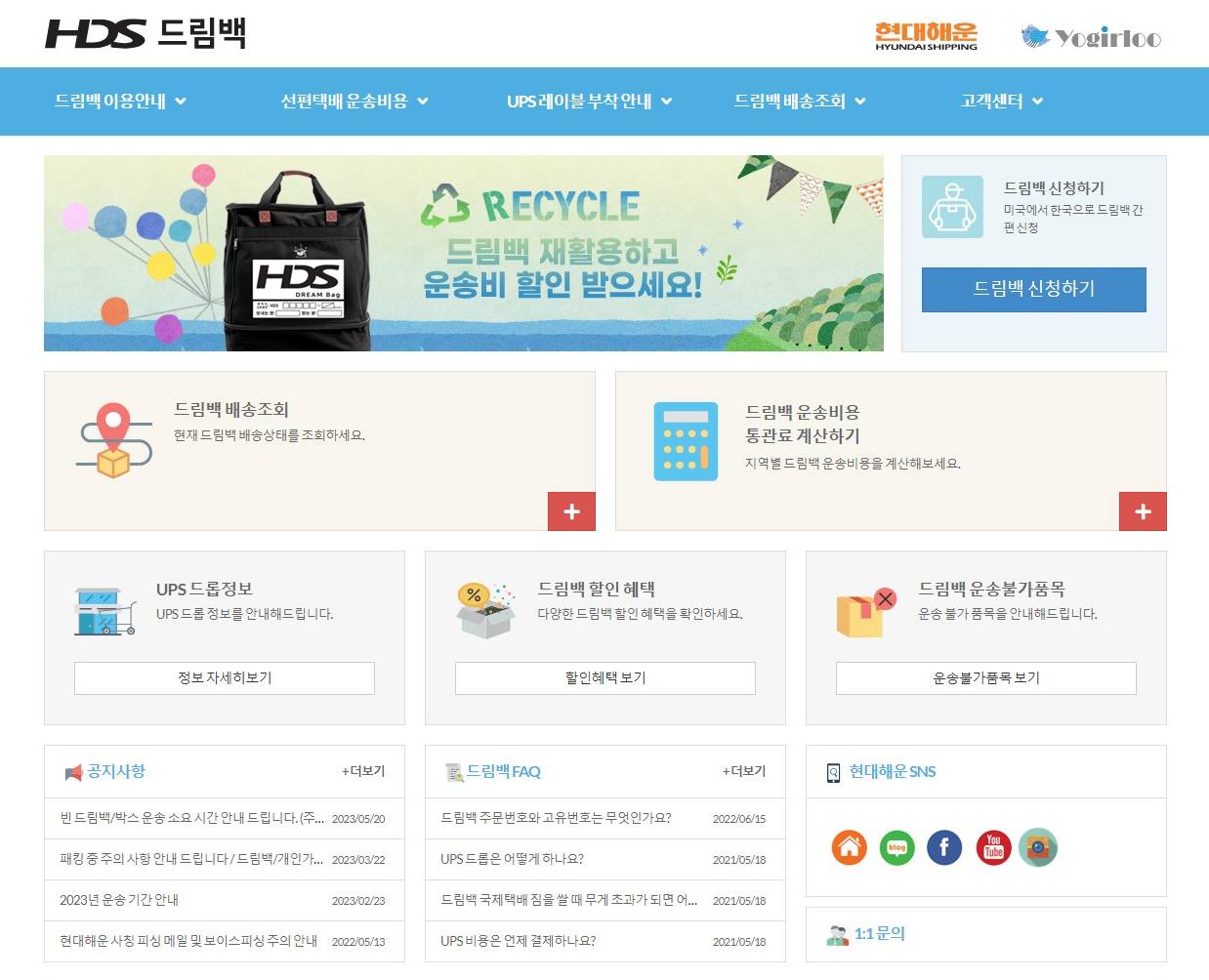
Task: Click +더보기 in the 공지사항 panel
Action: tap(363, 771)
